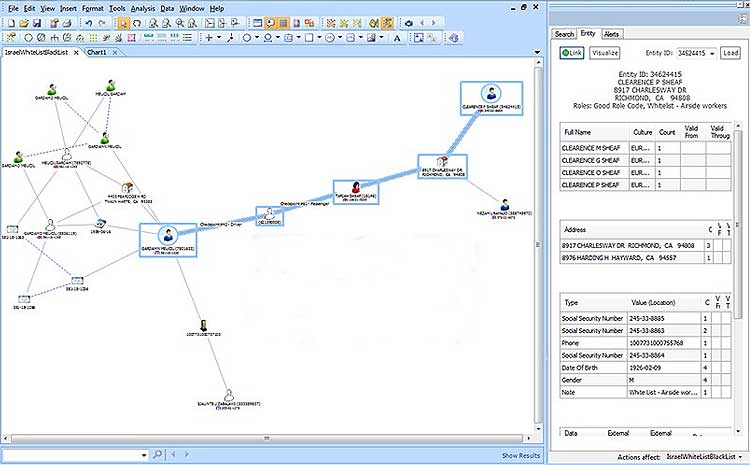Click the Undo arrow icon
This screenshot has width=750, height=465.
coord(88,23)
